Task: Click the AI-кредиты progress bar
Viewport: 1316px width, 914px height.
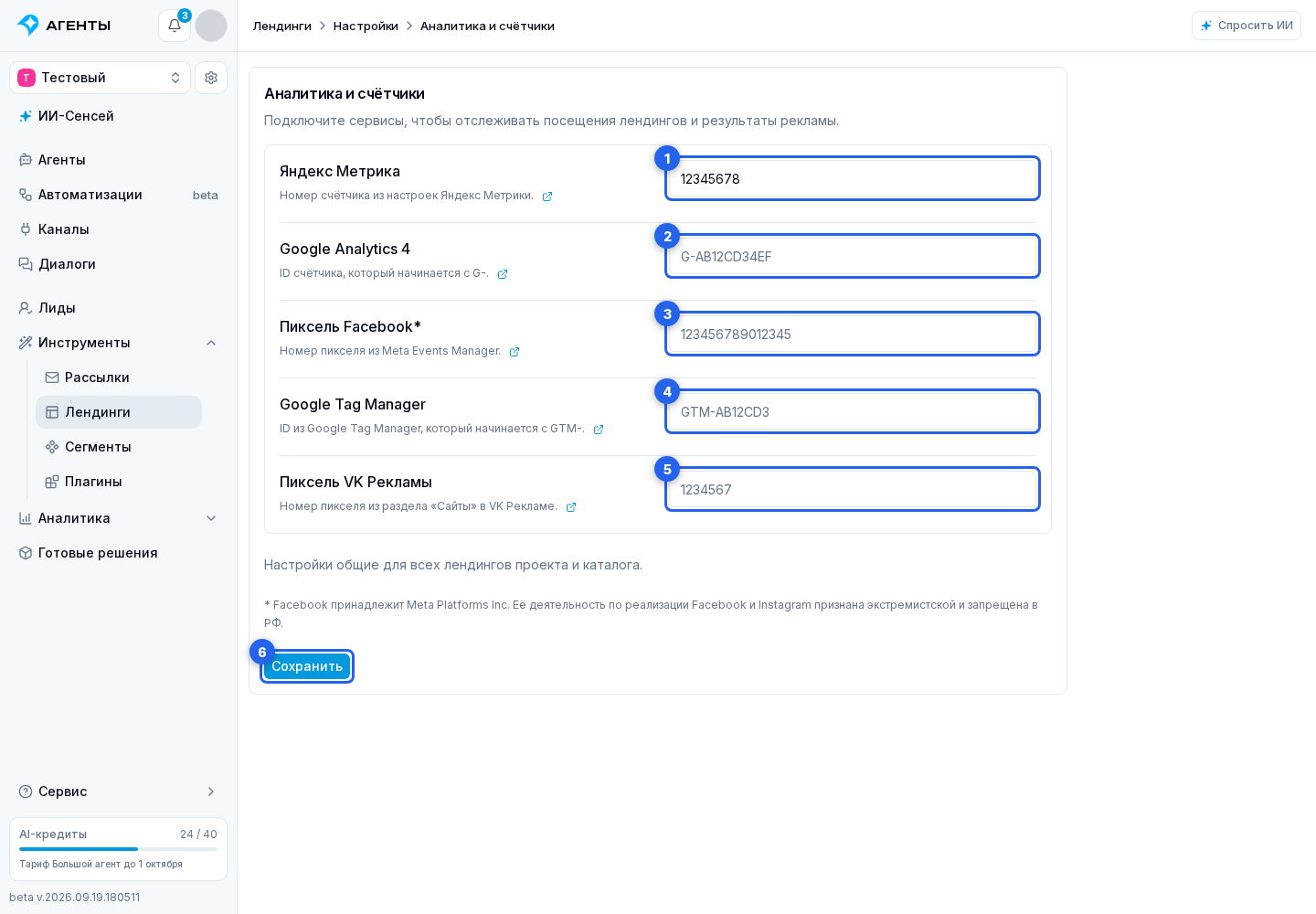Action: coord(119,849)
